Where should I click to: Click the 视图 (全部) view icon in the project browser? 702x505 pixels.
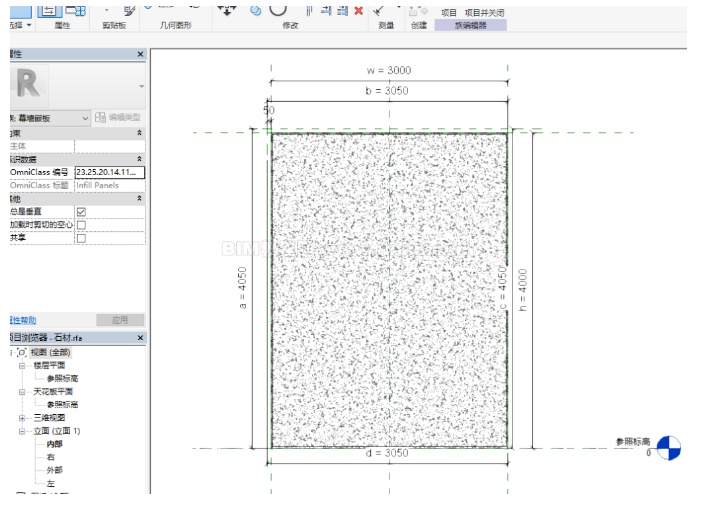pyautogui.click(x=21, y=353)
